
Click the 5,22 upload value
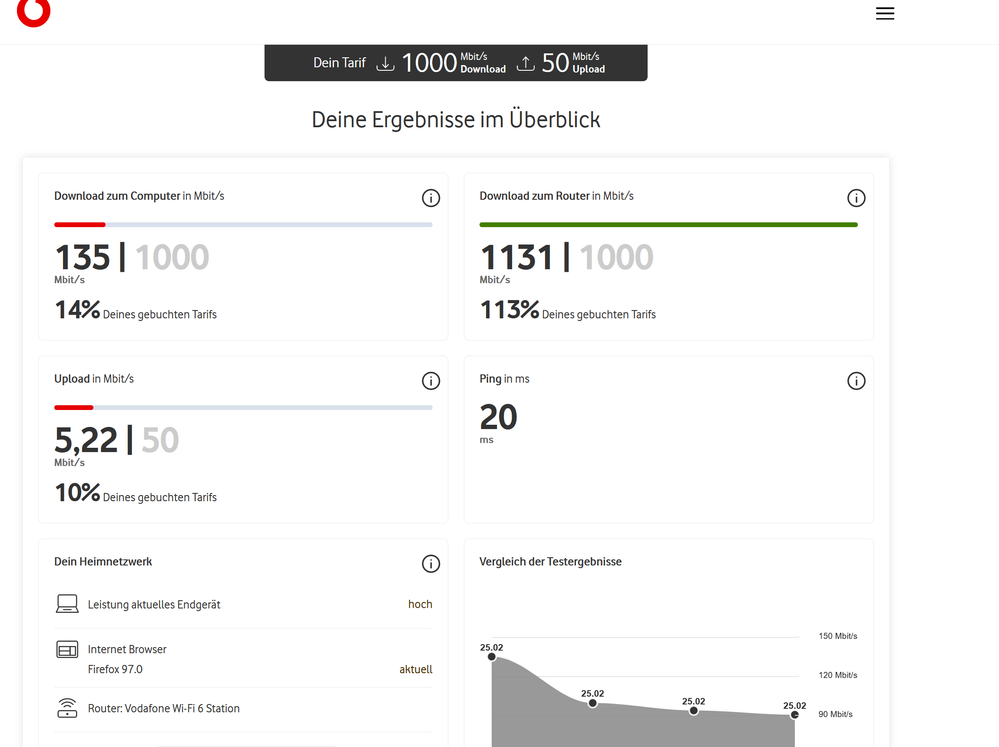coord(86,440)
